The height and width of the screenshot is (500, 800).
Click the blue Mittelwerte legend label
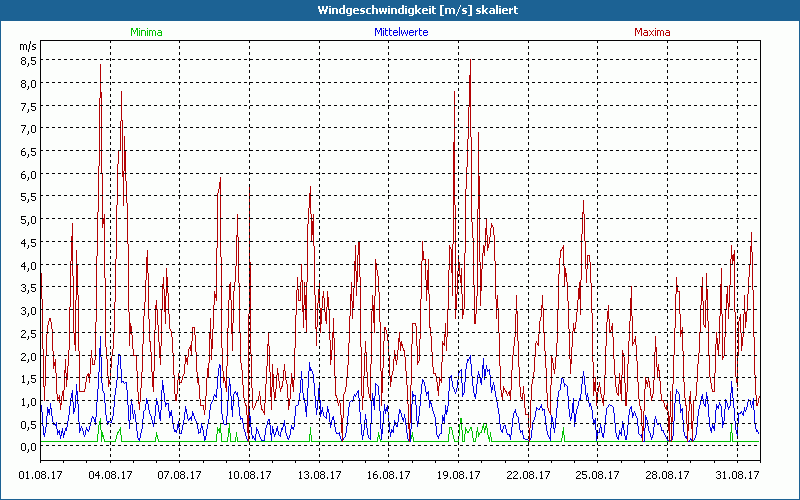tap(401, 32)
